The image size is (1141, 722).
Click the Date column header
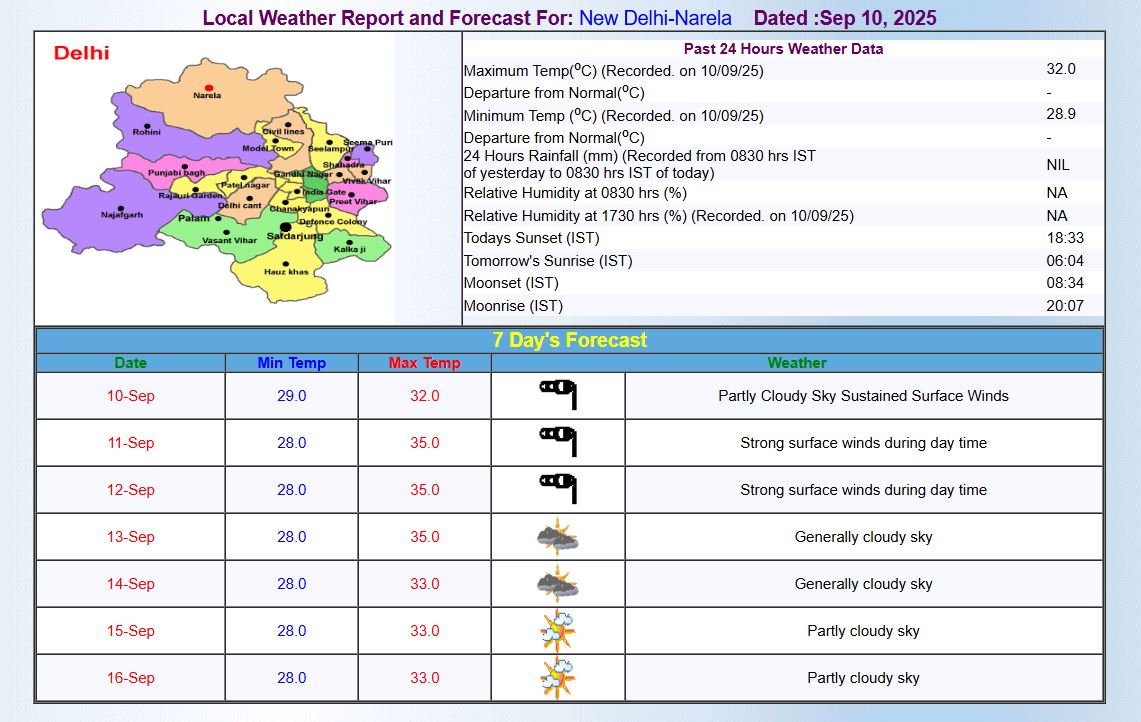click(x=130, y=362)
